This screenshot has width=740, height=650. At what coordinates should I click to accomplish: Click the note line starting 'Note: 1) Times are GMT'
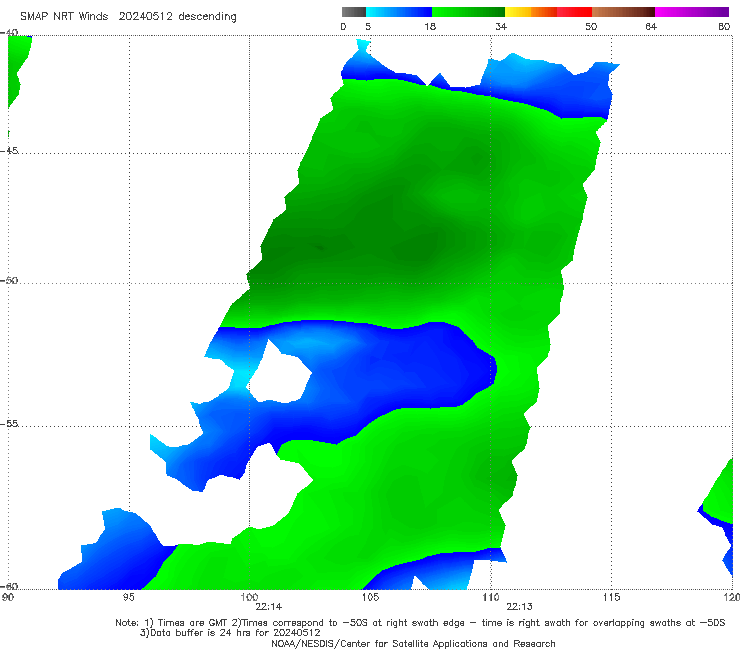tap(420, 623)
